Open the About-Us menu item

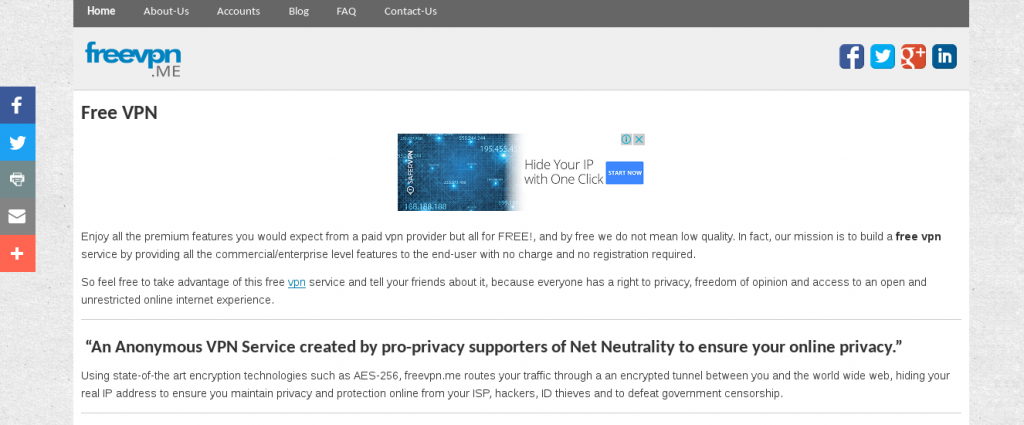(x=166, y=12)
